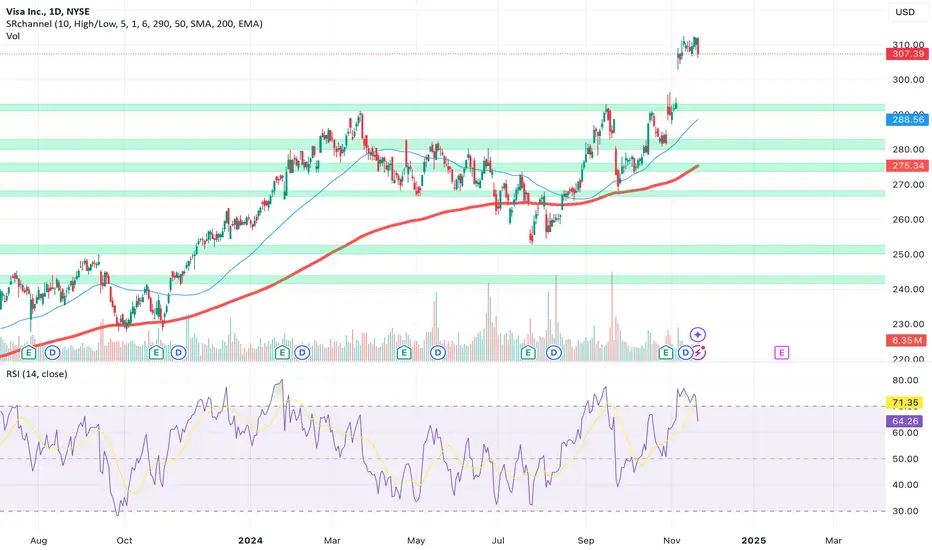The height and width of the screenshot is (550, 932).
Task: Select the SRchannel indicator legend
Action: (134, 24)
